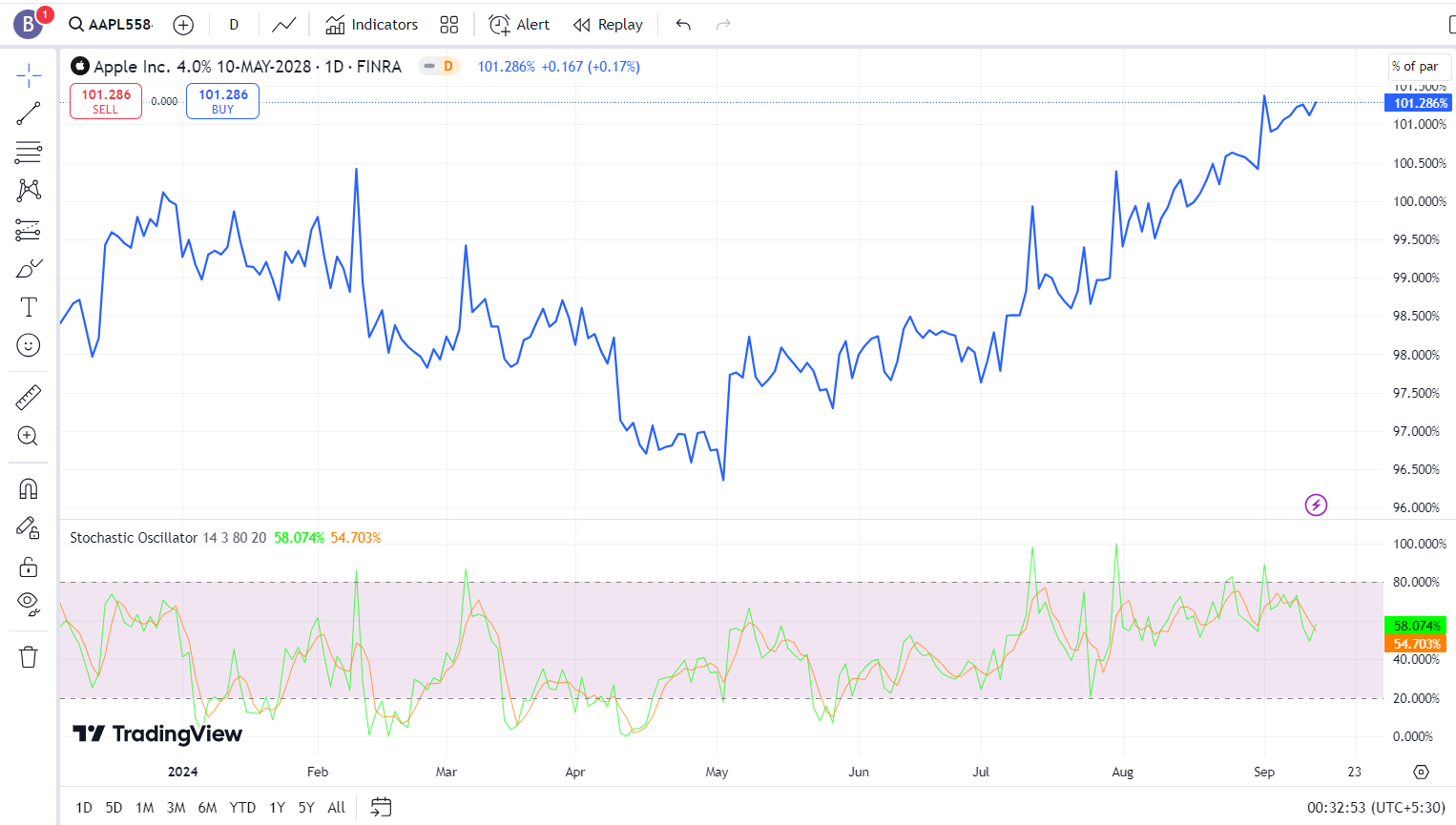Create an Alert
This screenshot has width=1456, height=825.
click(519, 25)
